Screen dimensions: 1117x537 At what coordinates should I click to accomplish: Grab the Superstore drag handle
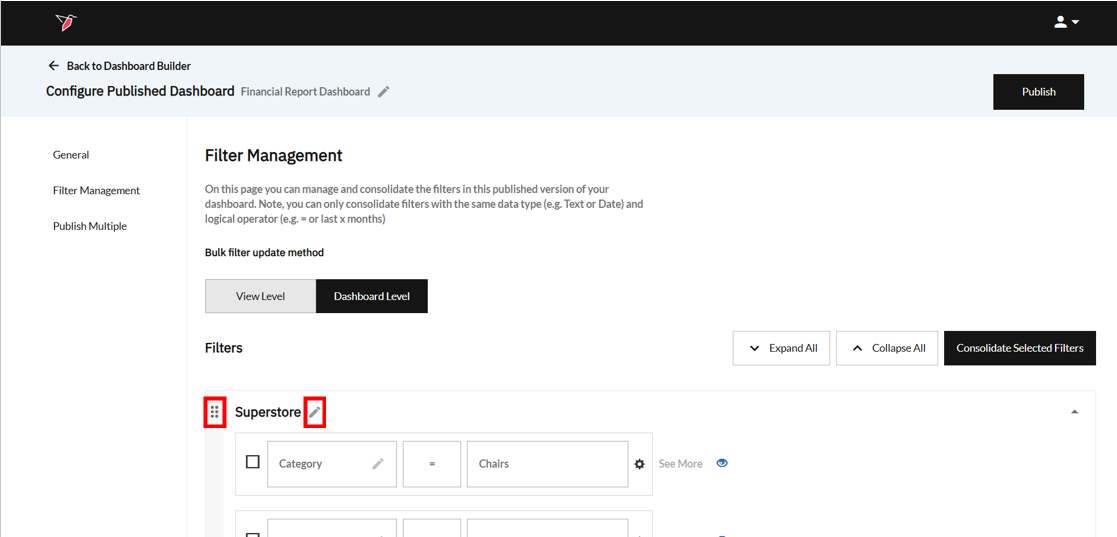click(214, 412)
